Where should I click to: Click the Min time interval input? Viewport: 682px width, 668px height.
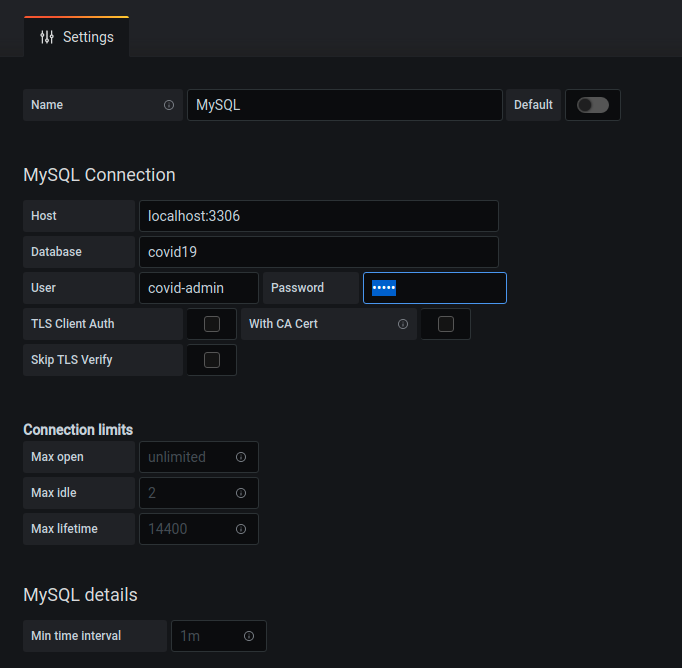tap(205, 636)
